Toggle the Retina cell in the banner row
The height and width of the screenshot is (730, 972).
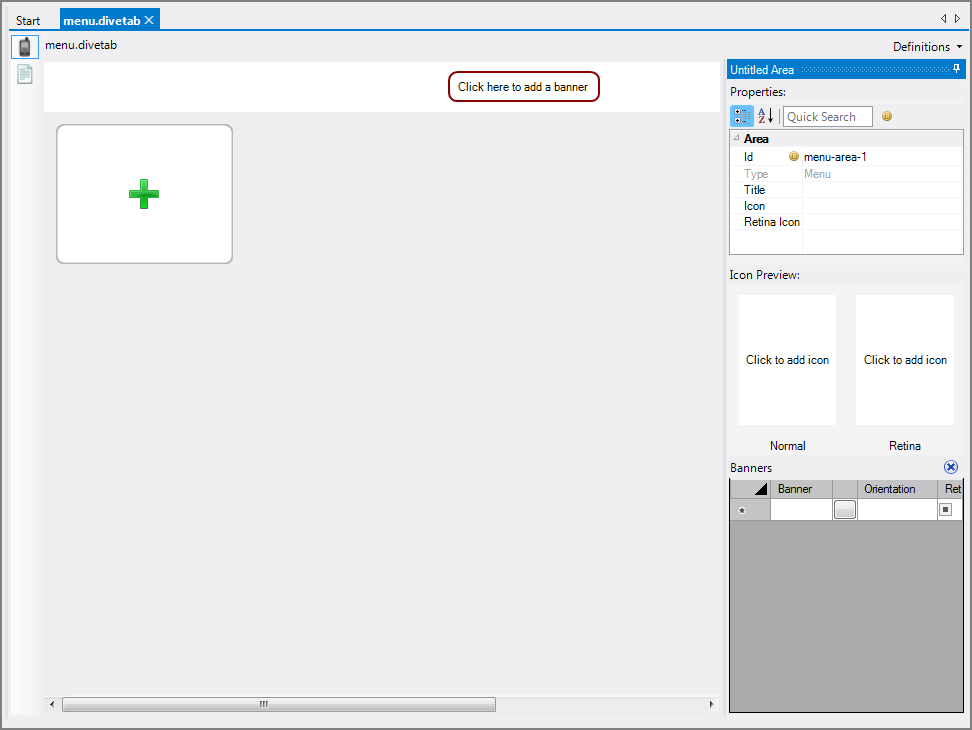946,509
